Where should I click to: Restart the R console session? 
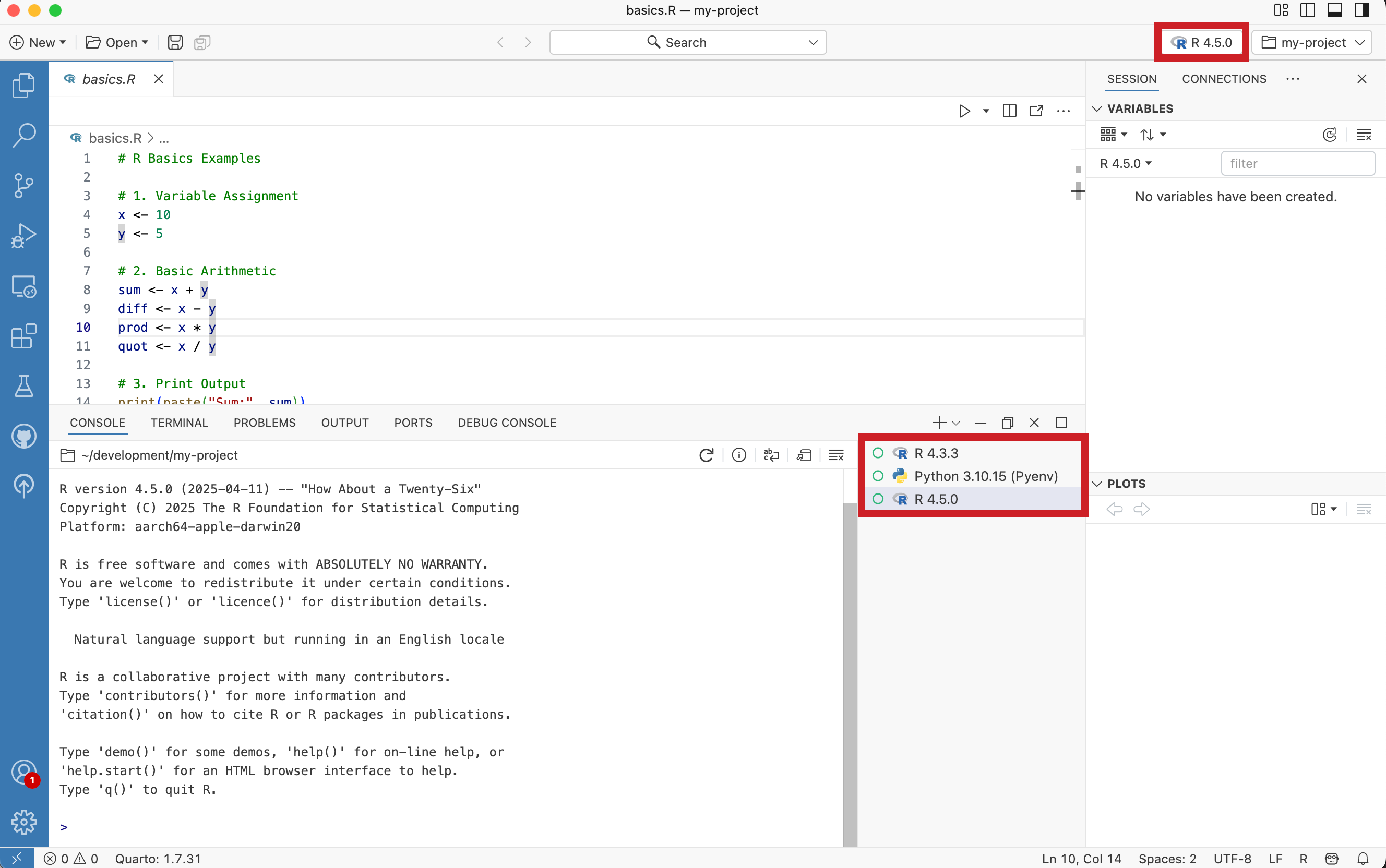[706, 455]
